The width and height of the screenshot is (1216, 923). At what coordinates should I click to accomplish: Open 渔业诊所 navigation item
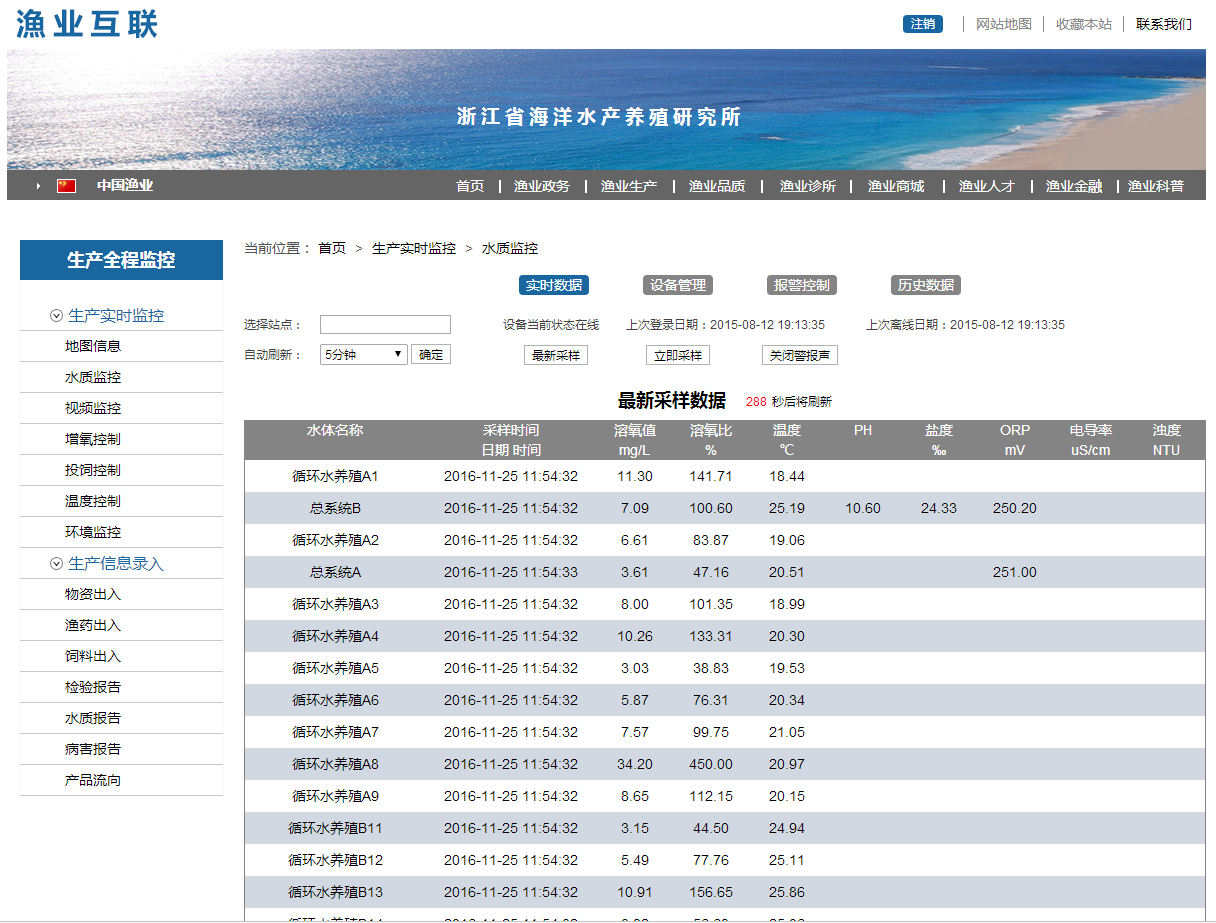click(x=808, y=186)
